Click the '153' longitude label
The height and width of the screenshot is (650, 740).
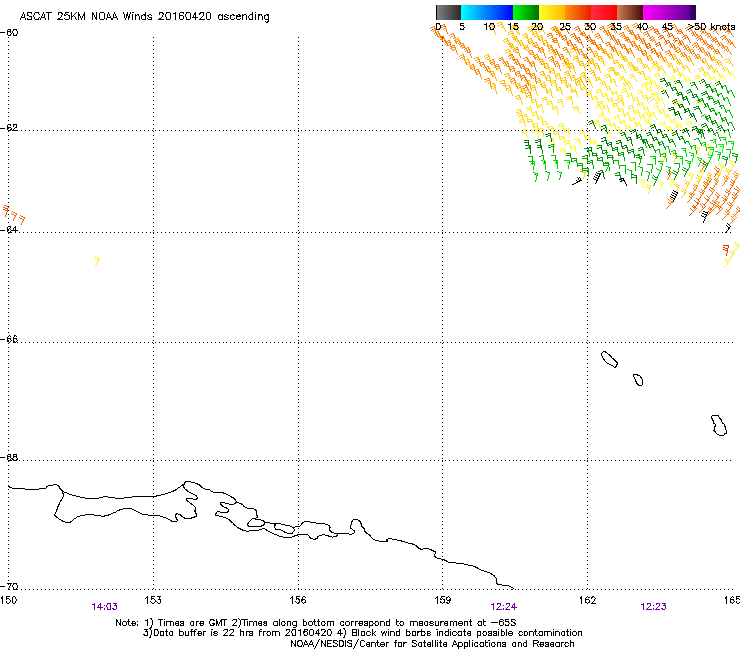pyautogui.click(x=153, y=600)
